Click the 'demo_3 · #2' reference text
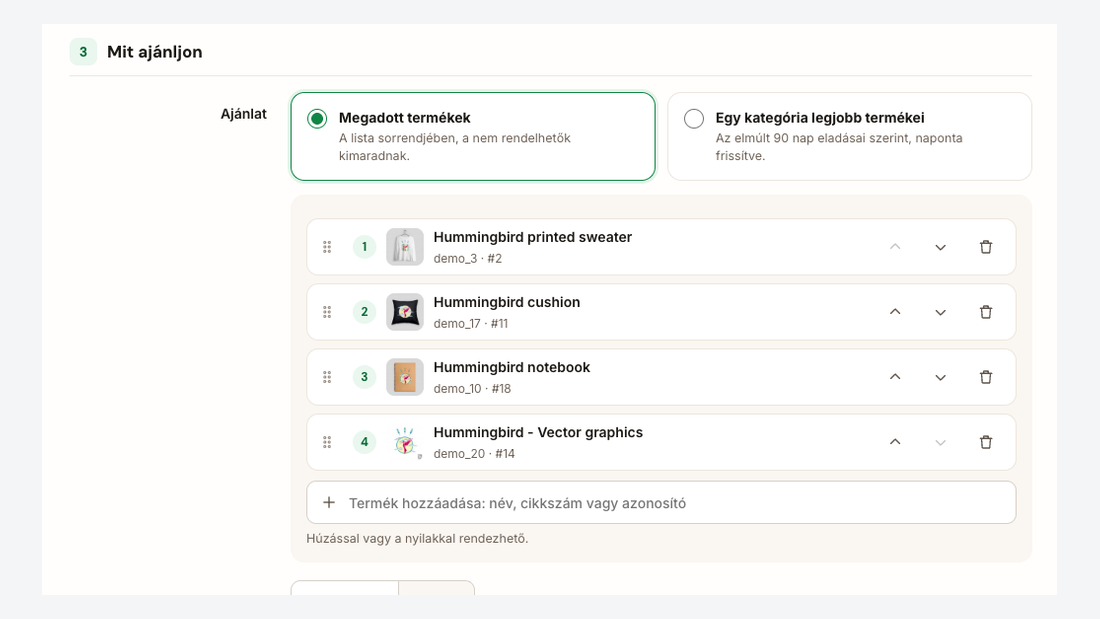Image resolution: width=1100 pixels, height=619 pixels. click(x=468, y=258)
